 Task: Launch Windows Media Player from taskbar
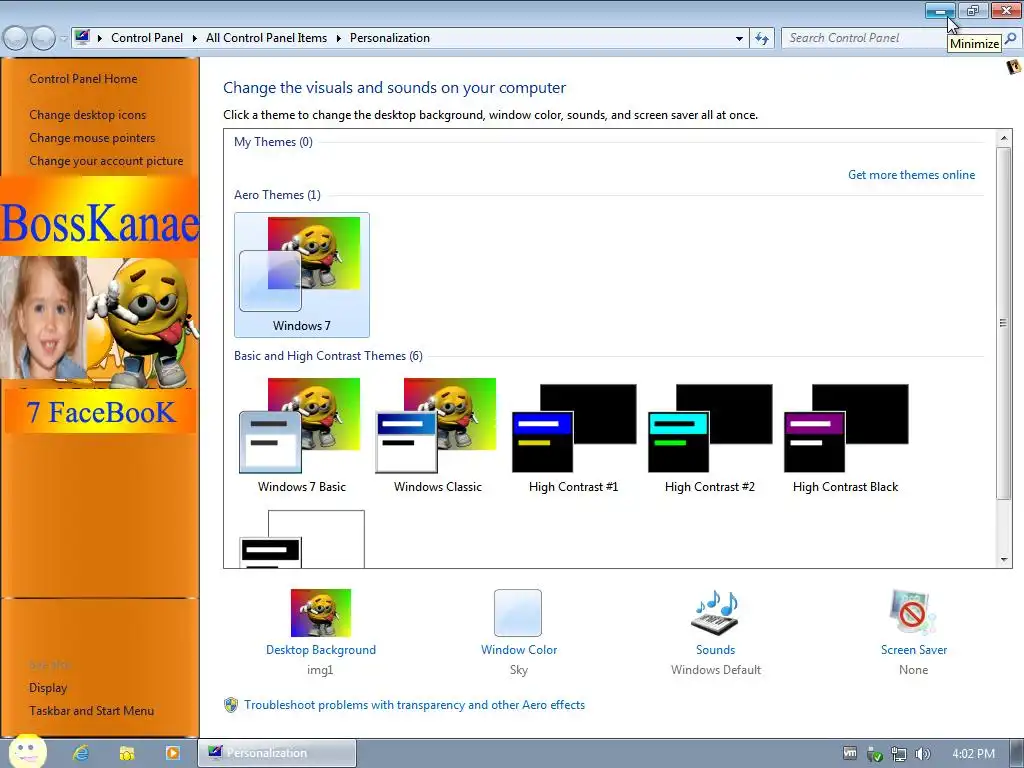(x=172, y=753)
